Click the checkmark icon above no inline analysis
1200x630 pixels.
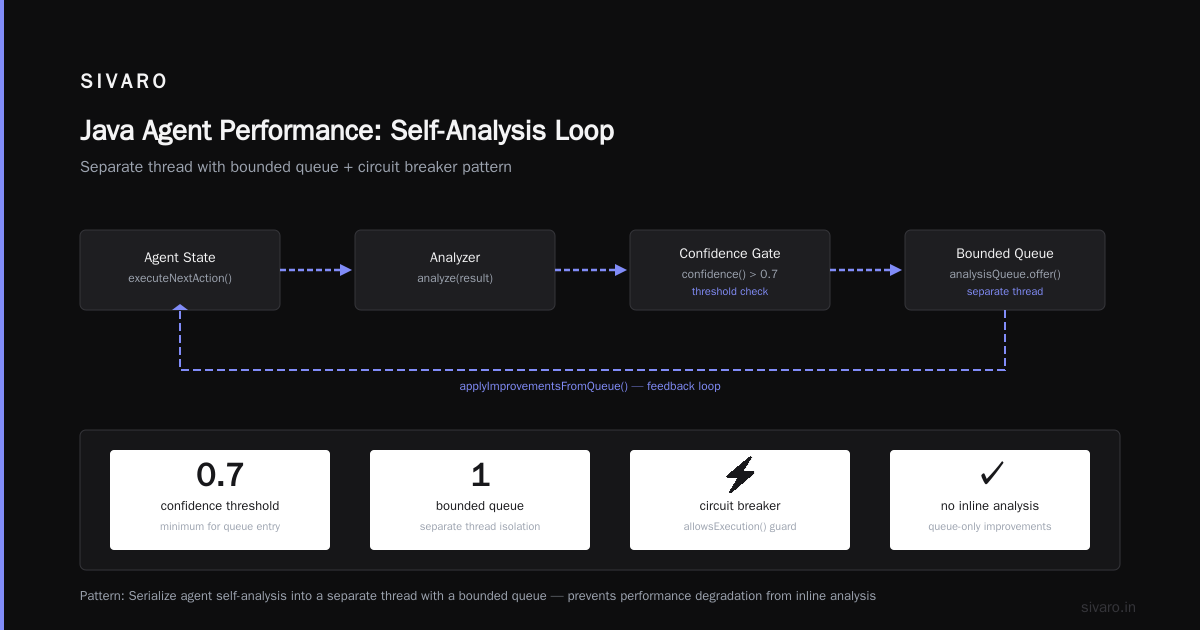990,474
